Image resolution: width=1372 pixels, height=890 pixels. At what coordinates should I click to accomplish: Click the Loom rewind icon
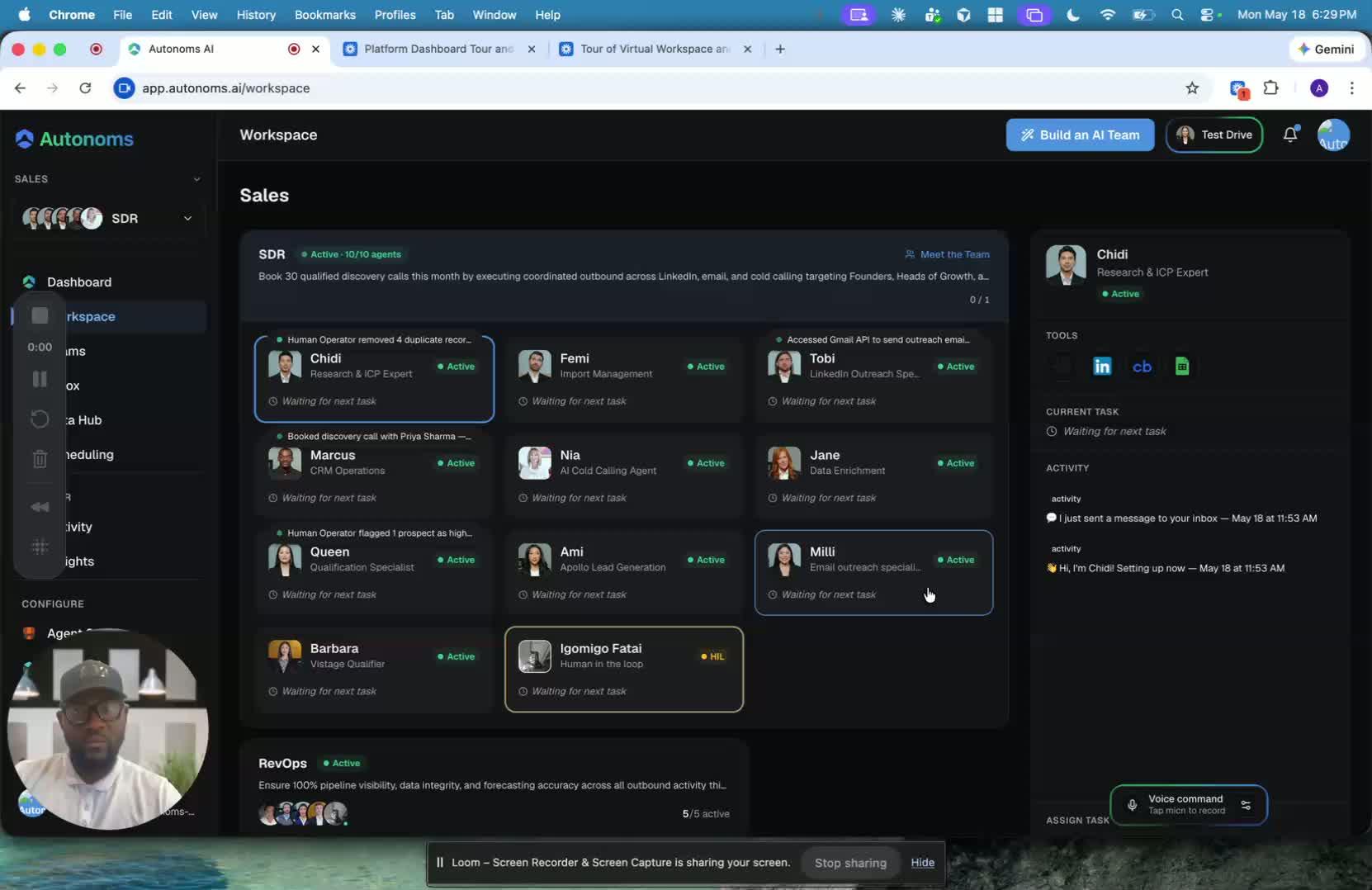click(x=40, y=507)
